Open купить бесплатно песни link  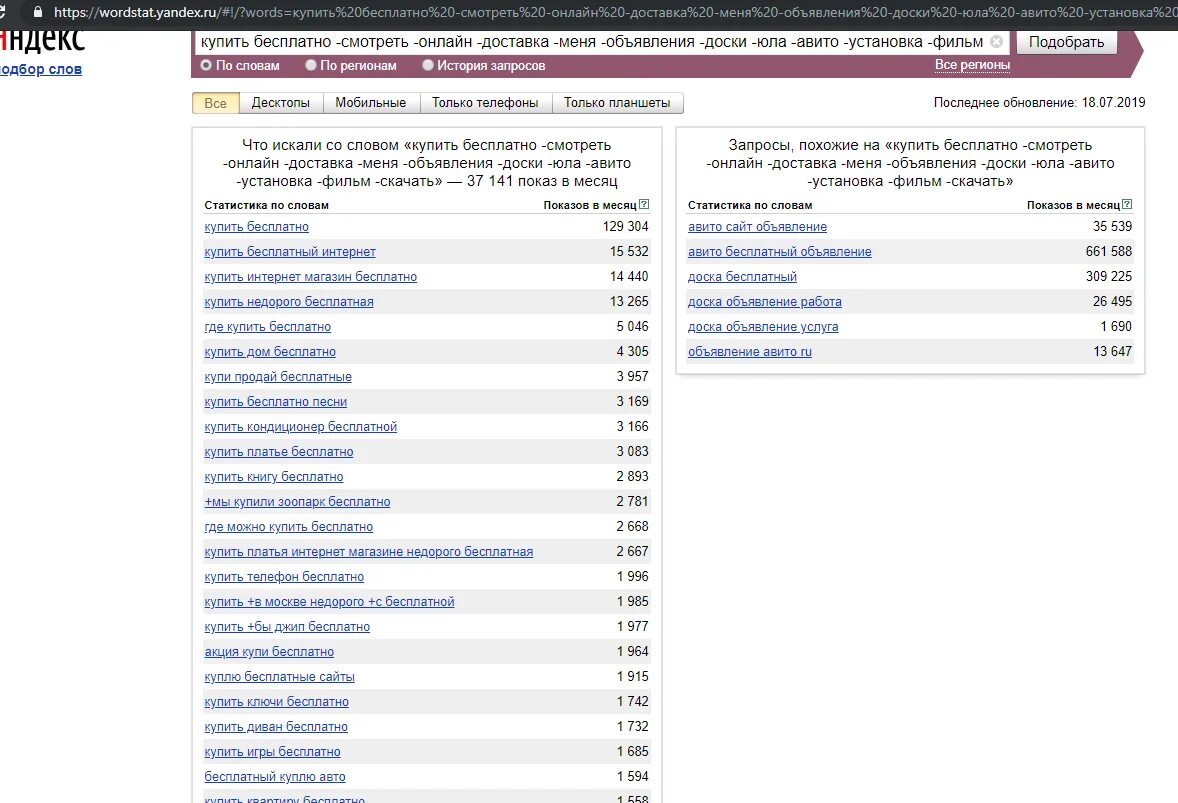tap(276, 402)
